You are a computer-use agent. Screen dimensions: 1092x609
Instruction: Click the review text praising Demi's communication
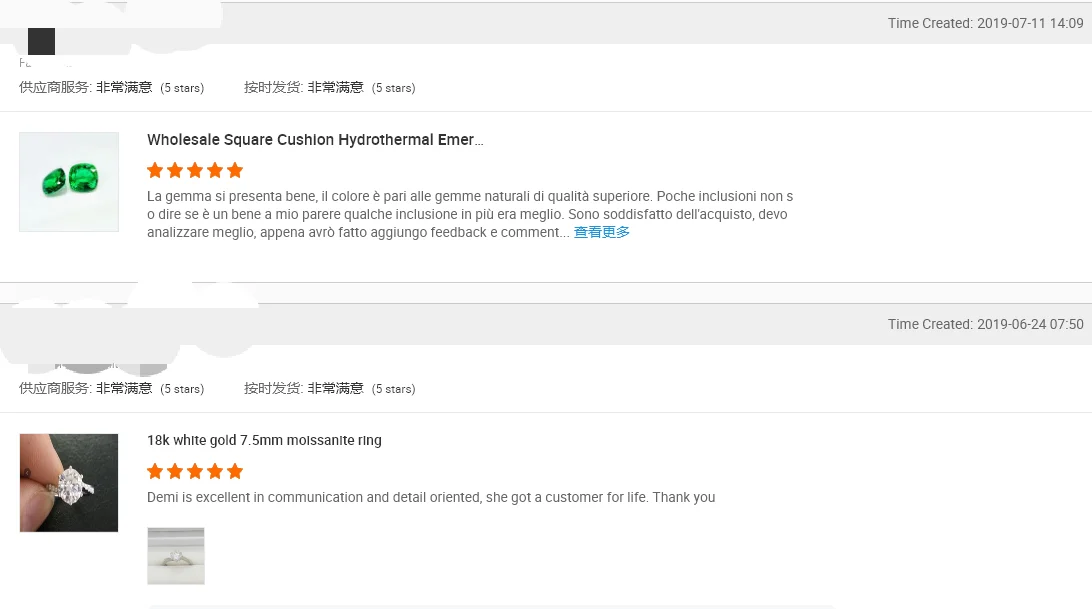[431, 497]
